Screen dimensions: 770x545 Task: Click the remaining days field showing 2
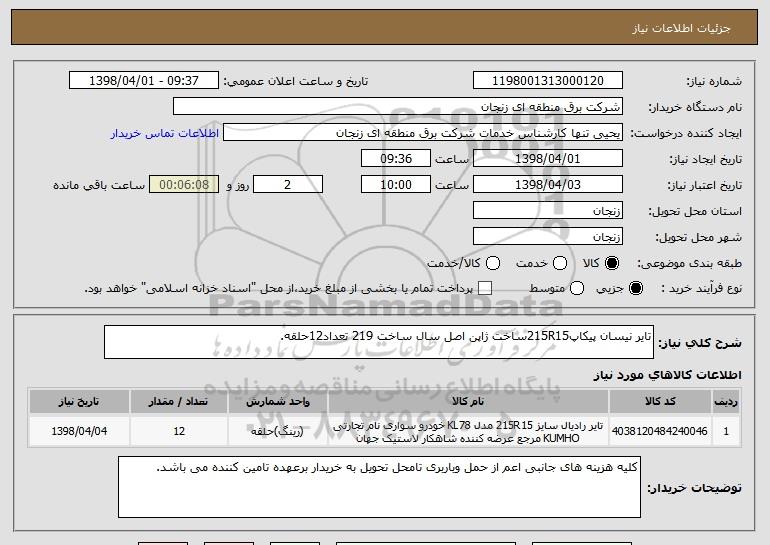coord(288,185)
